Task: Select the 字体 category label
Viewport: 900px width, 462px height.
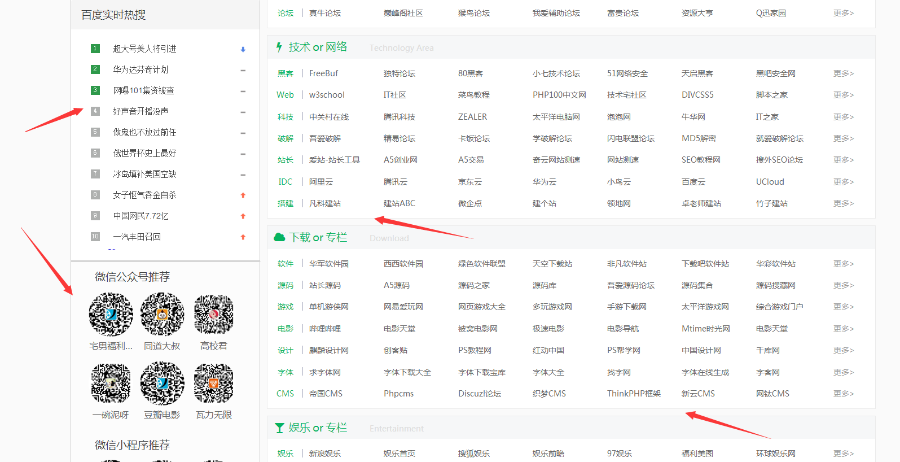Action: tap(285, 372)
